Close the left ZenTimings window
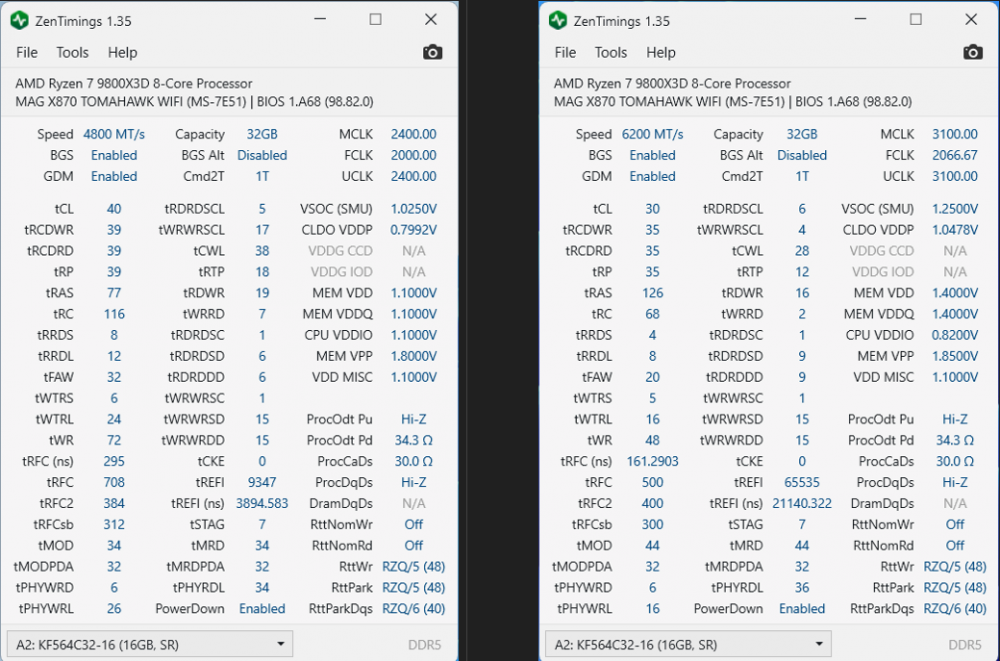The height and width of the screenshot is (661, 1000). tap(430, 19)
